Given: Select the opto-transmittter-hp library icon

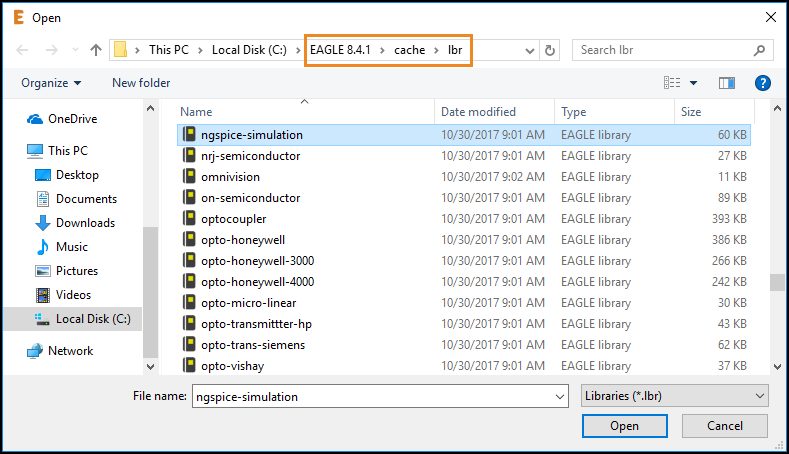Looking at the screenshot, I should (x=189, y=324).
